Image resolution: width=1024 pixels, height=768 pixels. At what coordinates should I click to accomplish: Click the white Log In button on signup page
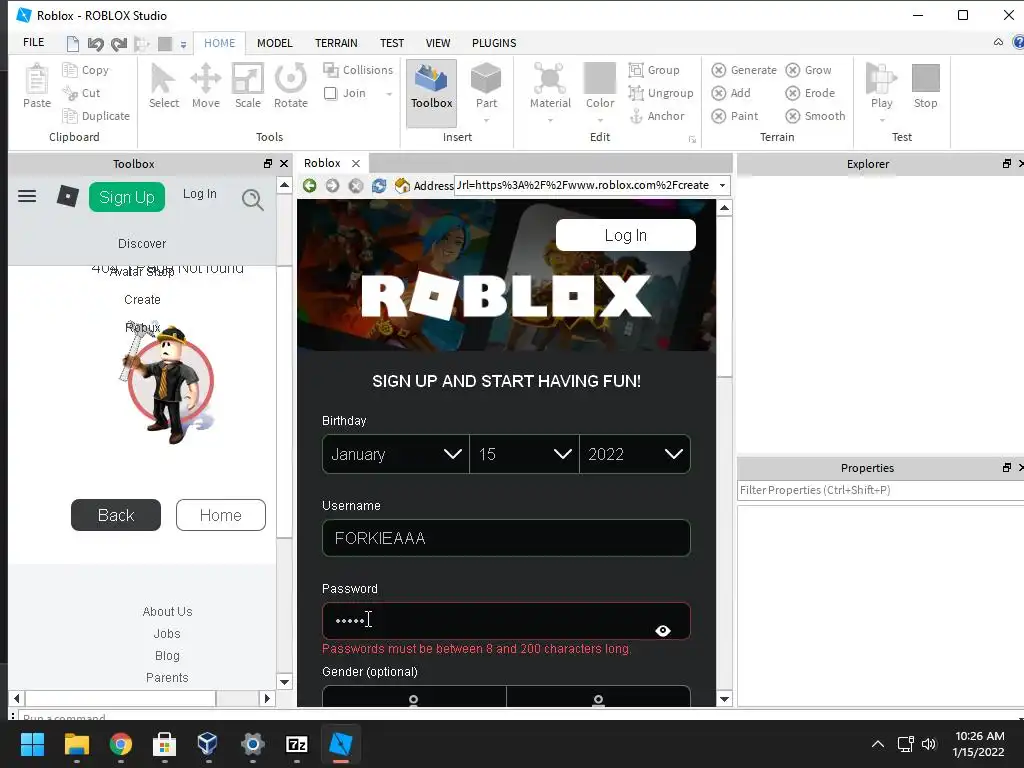(x=626, y=235)
